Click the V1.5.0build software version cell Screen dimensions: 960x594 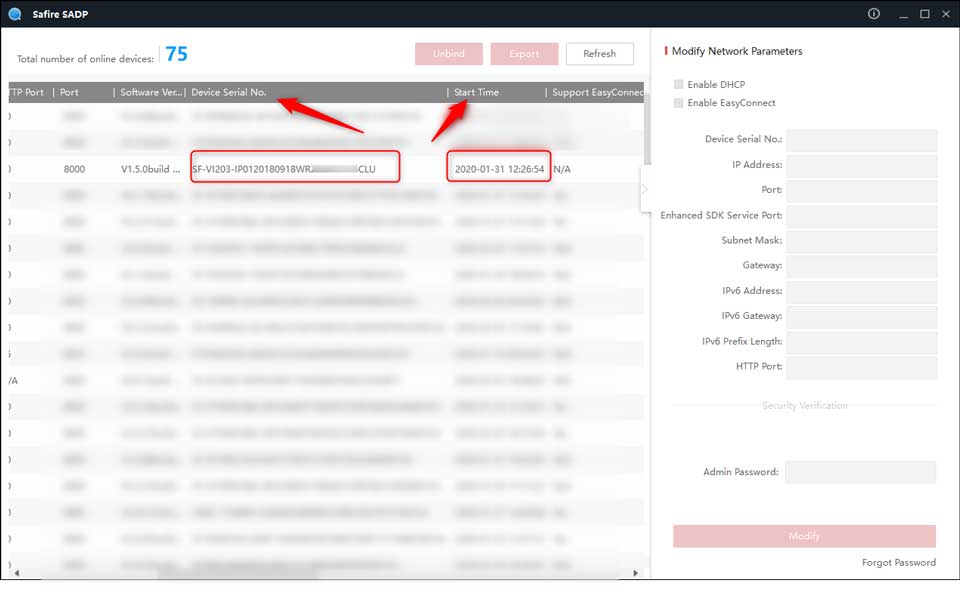click(x=151, y=169)
